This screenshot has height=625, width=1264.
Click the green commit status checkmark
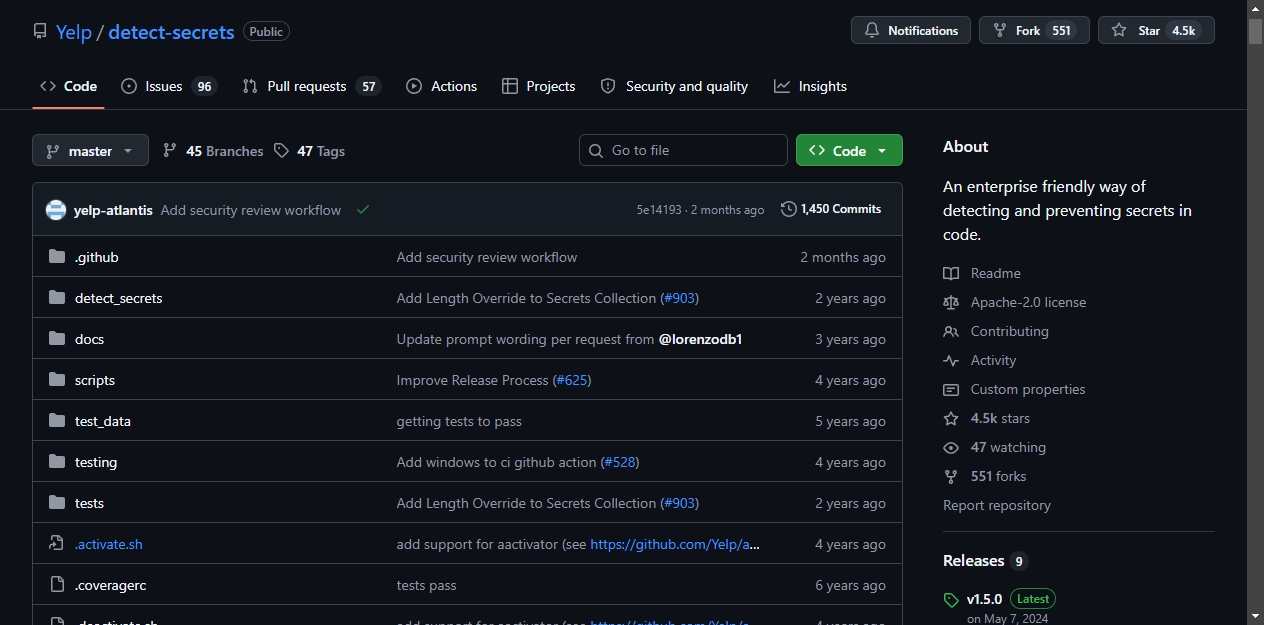[x=363, y=210]
